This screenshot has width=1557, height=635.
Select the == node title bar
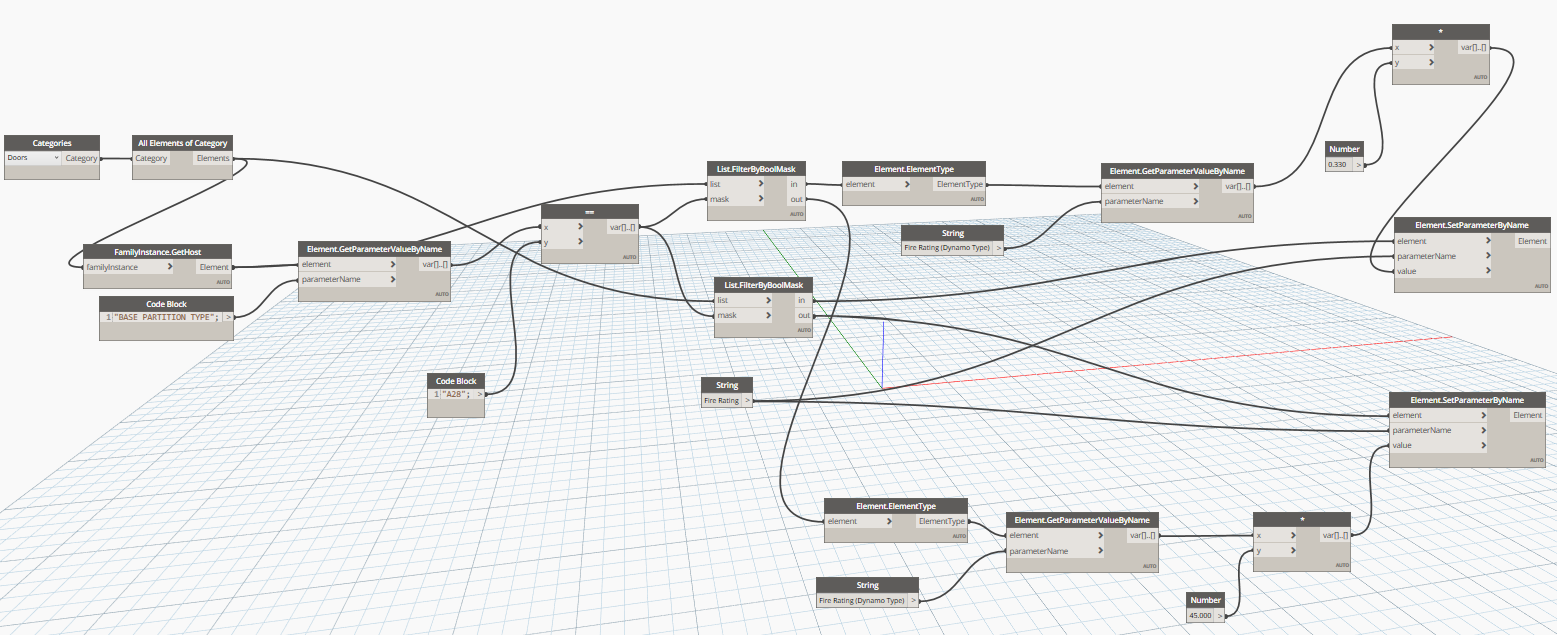[x=589, y=212]
